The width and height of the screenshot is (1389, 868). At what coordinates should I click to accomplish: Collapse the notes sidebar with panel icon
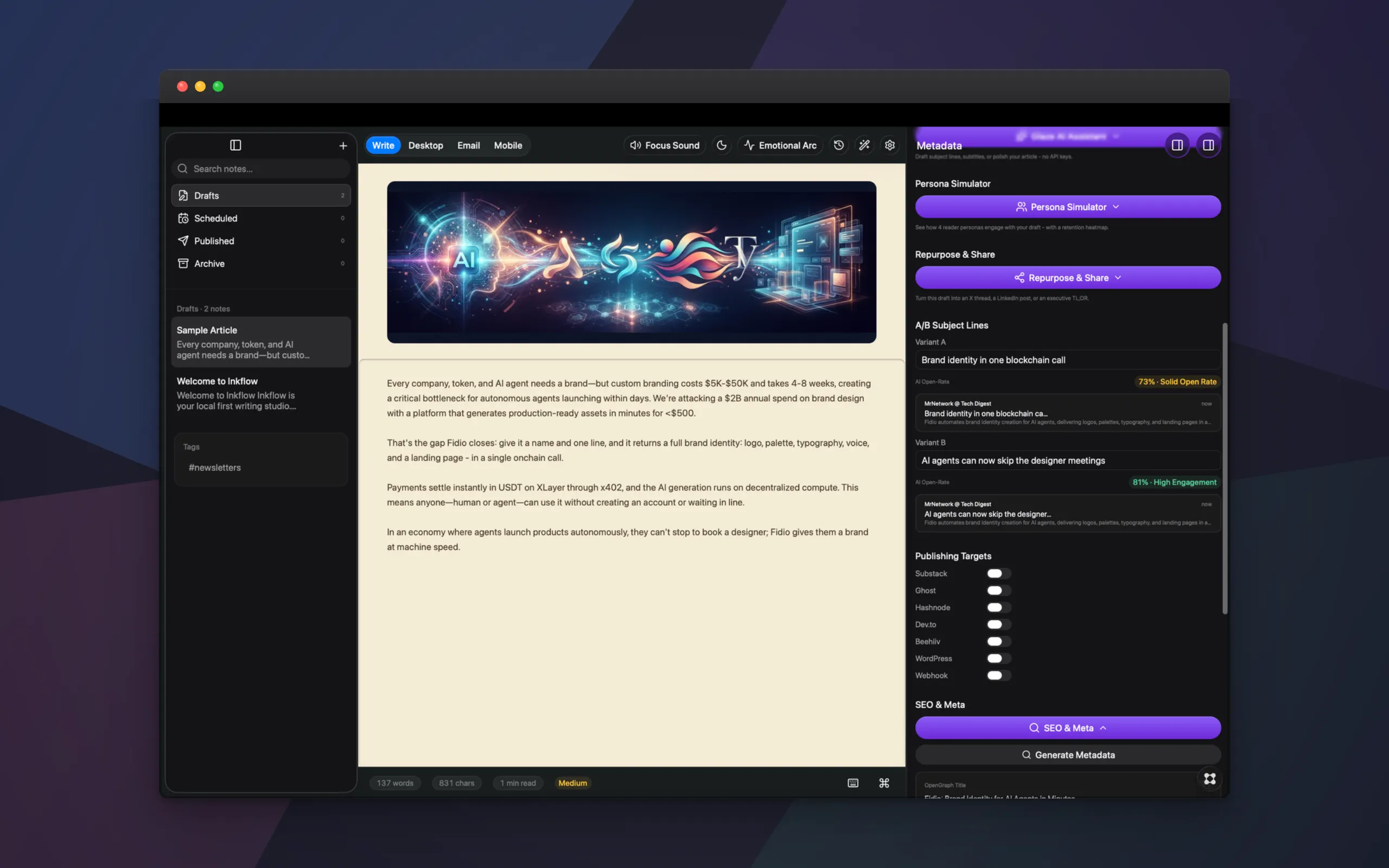235,145
